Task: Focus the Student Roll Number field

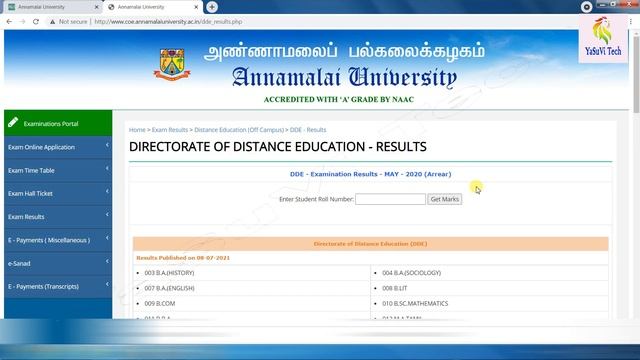Action: tap(390, 199)
